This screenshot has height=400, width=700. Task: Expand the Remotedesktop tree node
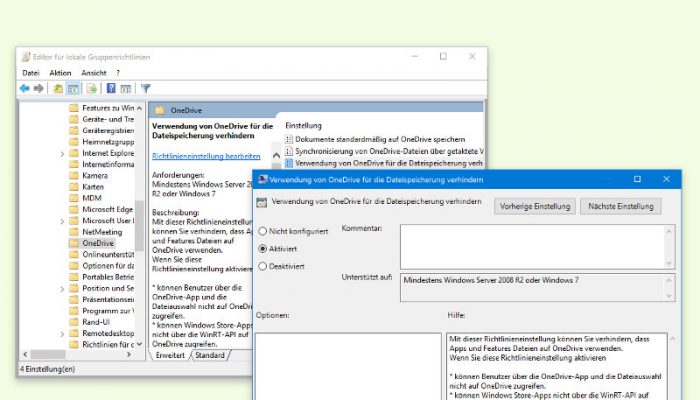coord(62,334)
